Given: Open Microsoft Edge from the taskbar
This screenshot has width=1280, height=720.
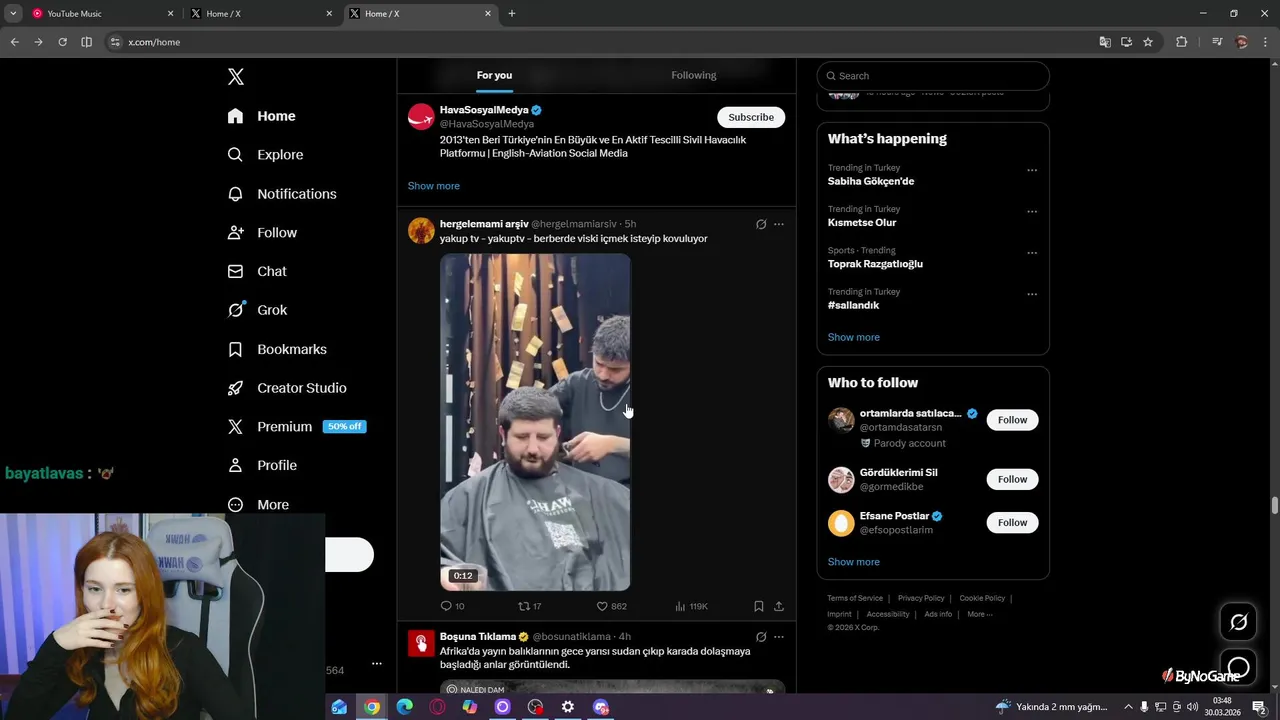Looking at the screenshot, I should click(404, 707).
